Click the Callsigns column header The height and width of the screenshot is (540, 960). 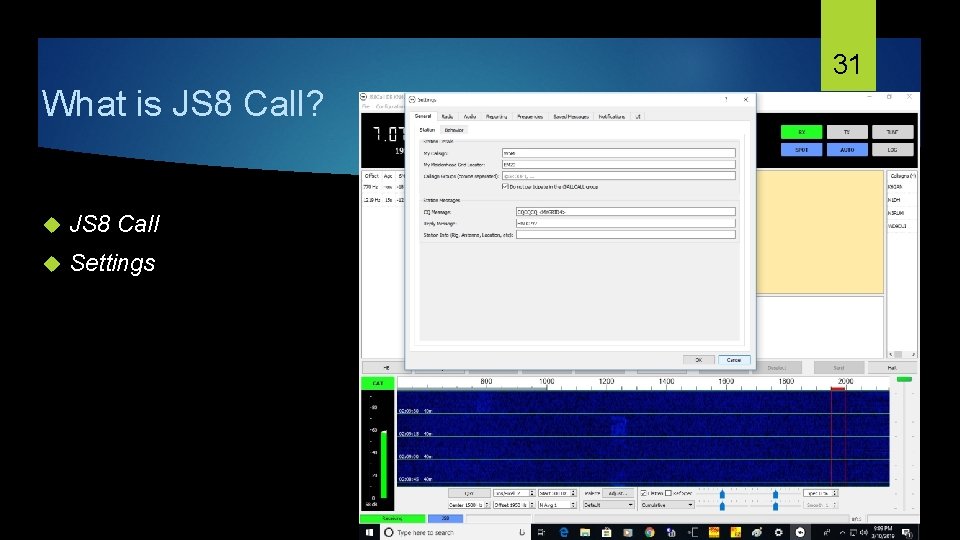pos(902,176)
